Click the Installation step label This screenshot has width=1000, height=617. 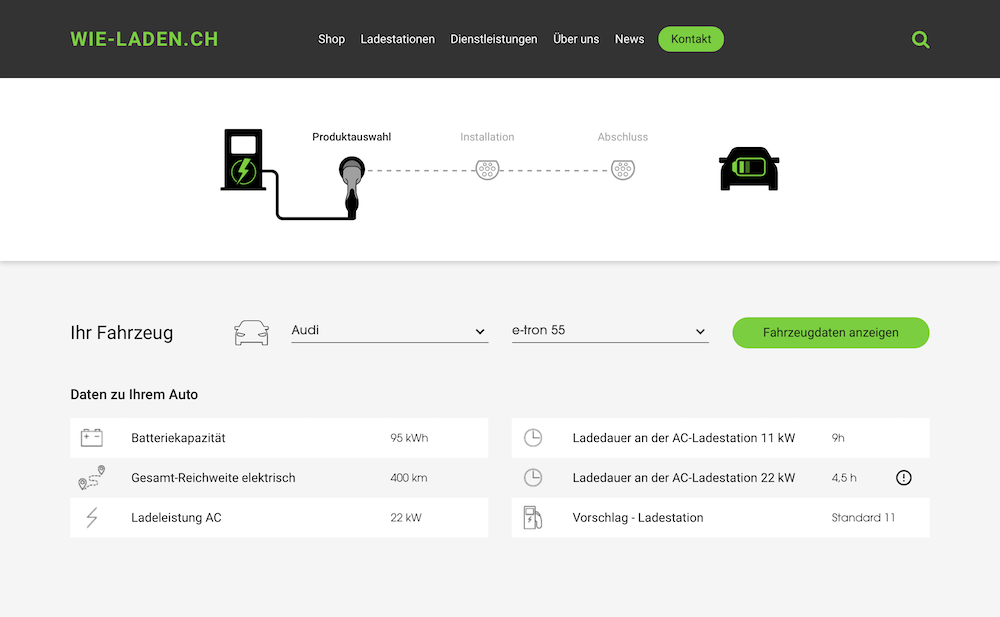tap(487, 137)
